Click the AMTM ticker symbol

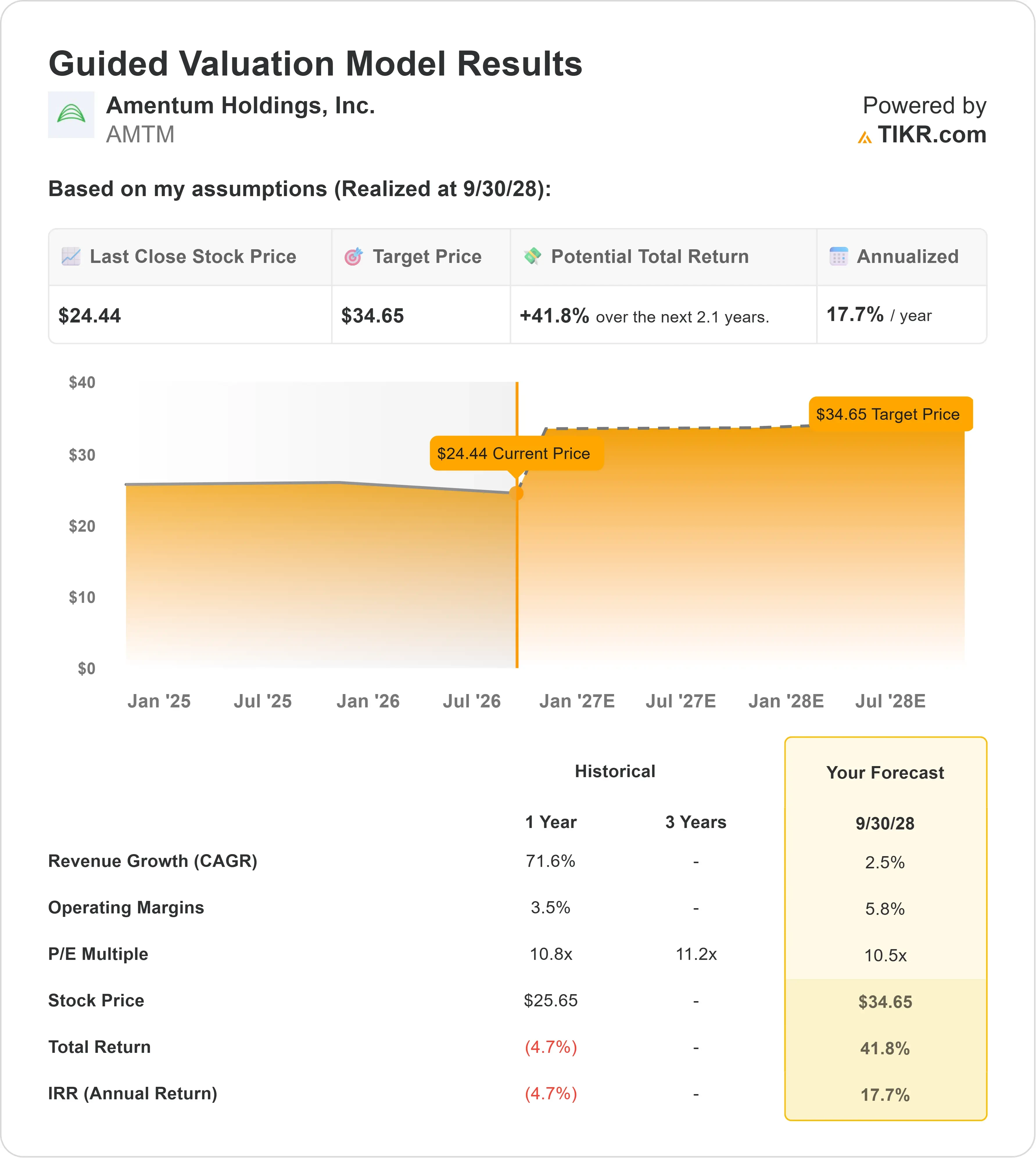pos(140,135)
